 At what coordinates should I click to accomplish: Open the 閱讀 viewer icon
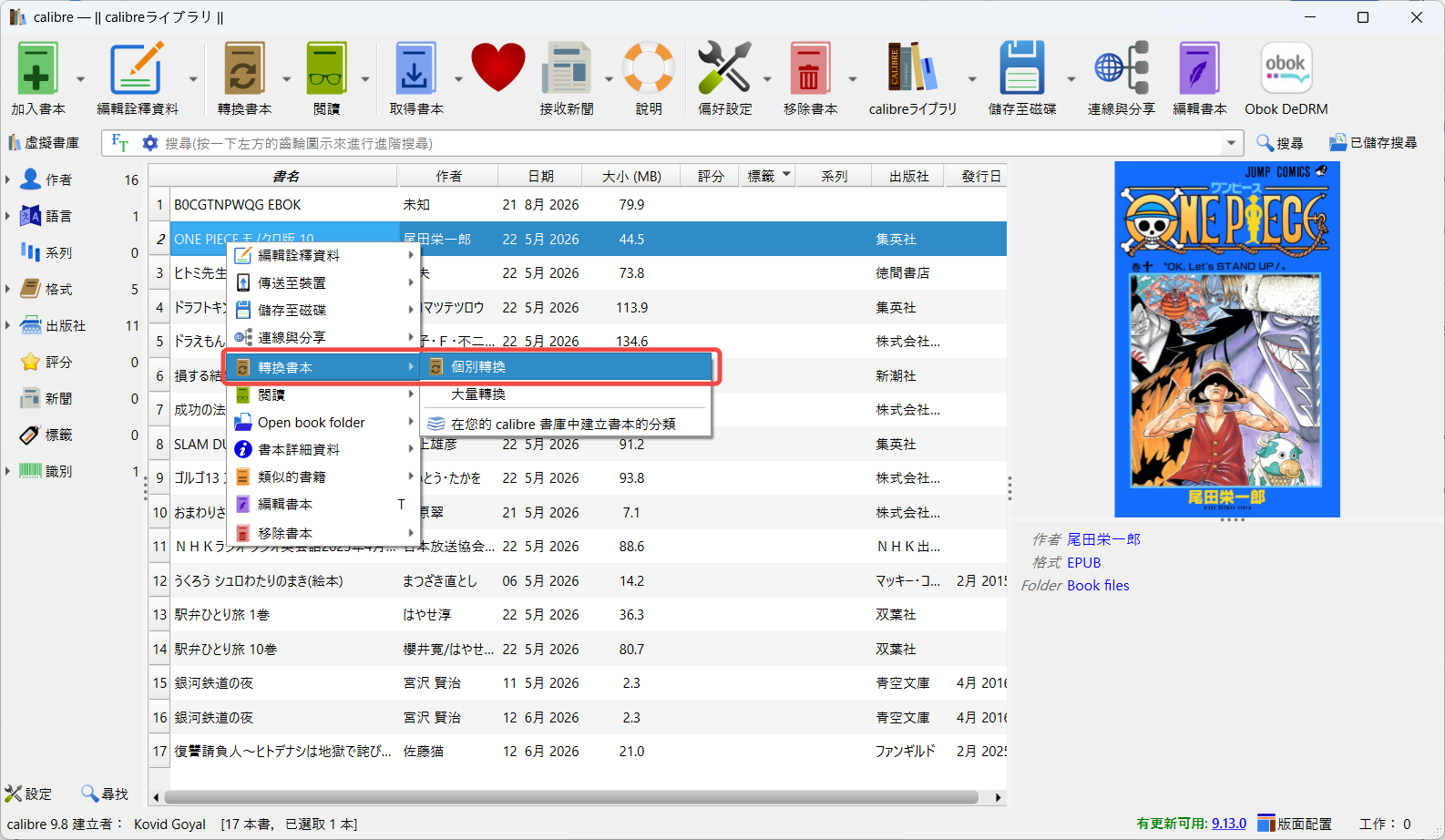[x=326, y=69]
